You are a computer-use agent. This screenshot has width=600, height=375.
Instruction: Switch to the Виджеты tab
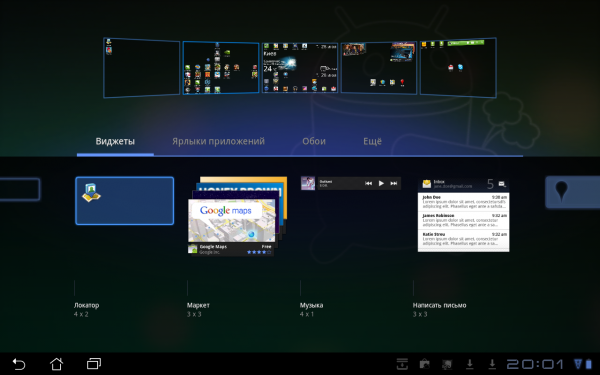tap(115, 141)
